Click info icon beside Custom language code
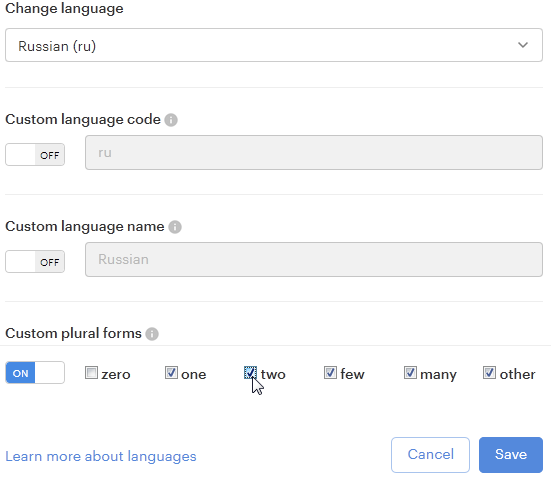The height and width of the screenshot is (478, 551). point(171,120)
